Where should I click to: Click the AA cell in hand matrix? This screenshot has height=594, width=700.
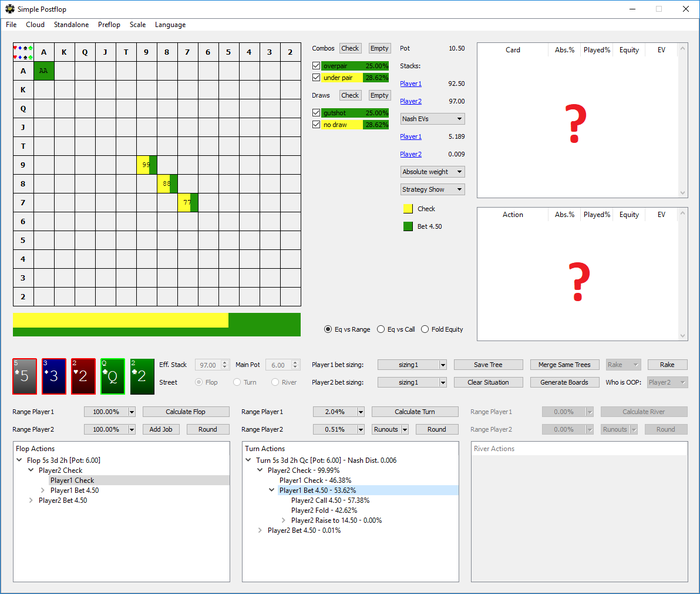click(x=44, y=71)
